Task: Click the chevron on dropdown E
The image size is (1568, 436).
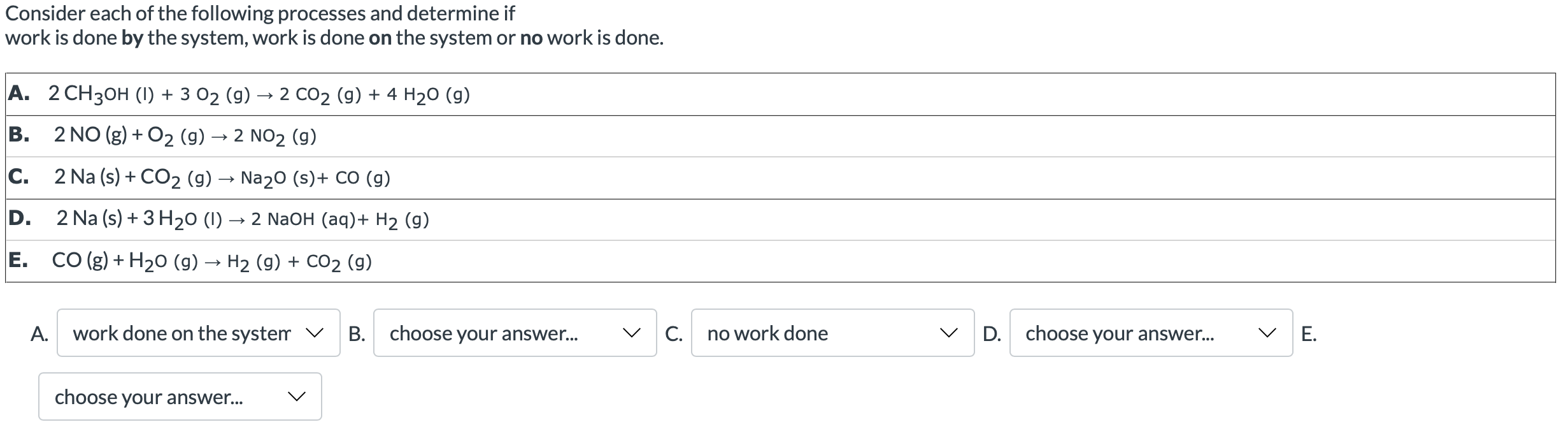Action: [x=296, y=396]
